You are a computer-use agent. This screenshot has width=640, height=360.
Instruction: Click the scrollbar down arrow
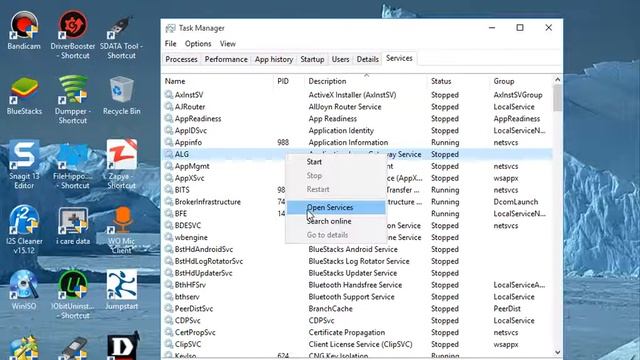[558, 352]
